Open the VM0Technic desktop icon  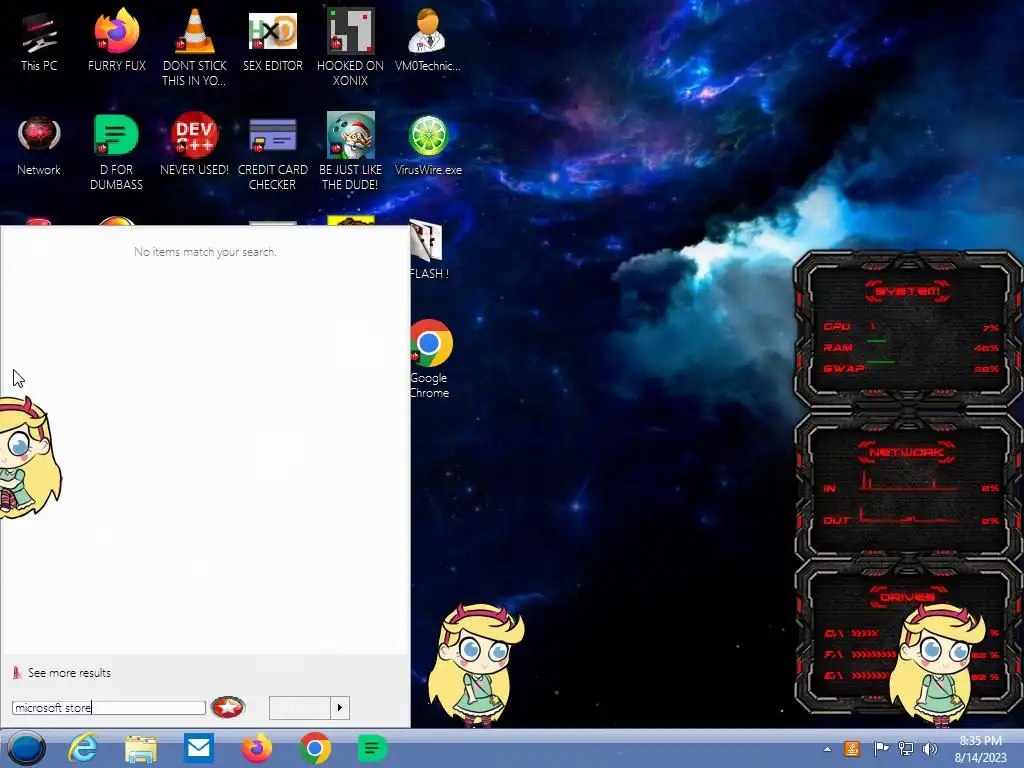click(x=428, y=40)
